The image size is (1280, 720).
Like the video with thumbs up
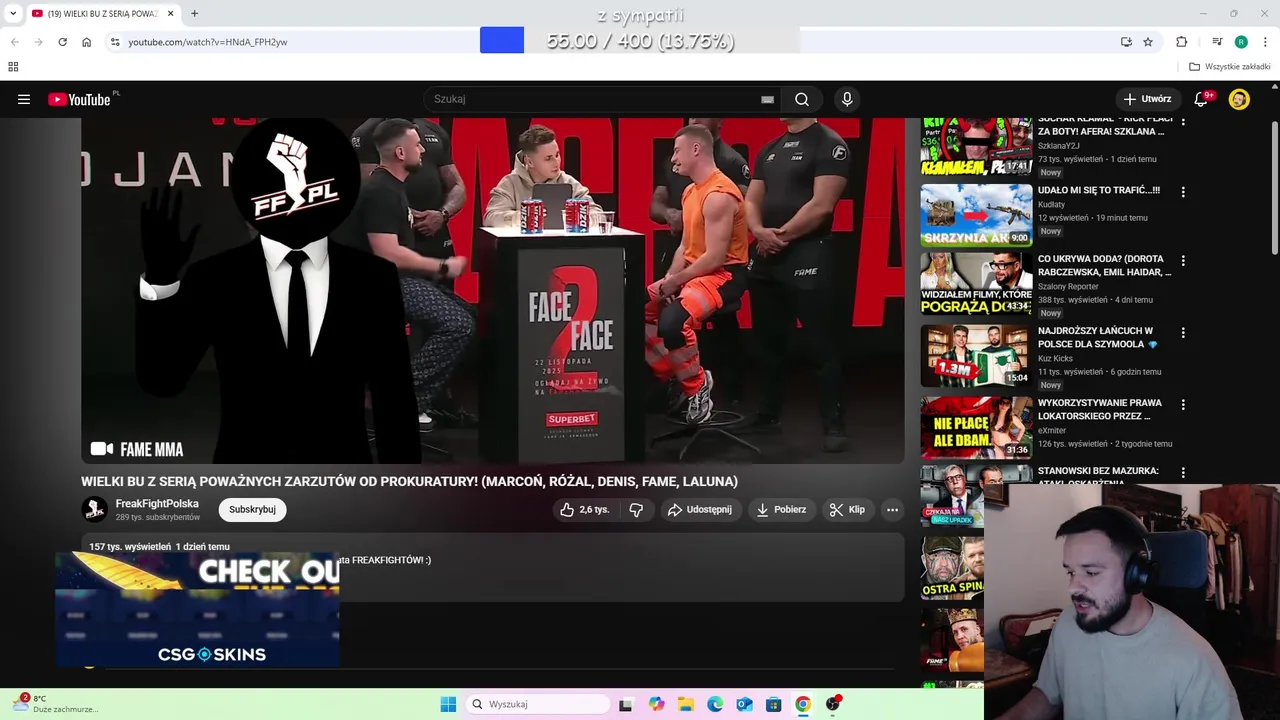(585, 510)
